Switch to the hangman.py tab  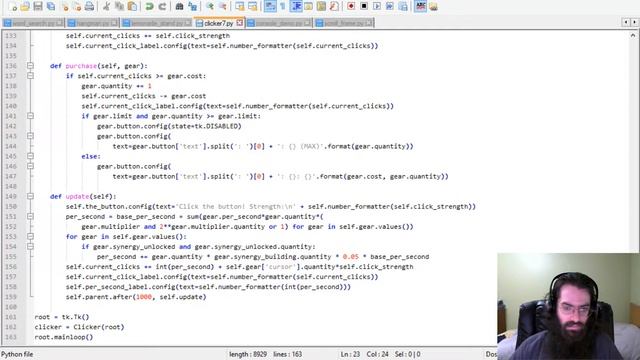point(93,23)
